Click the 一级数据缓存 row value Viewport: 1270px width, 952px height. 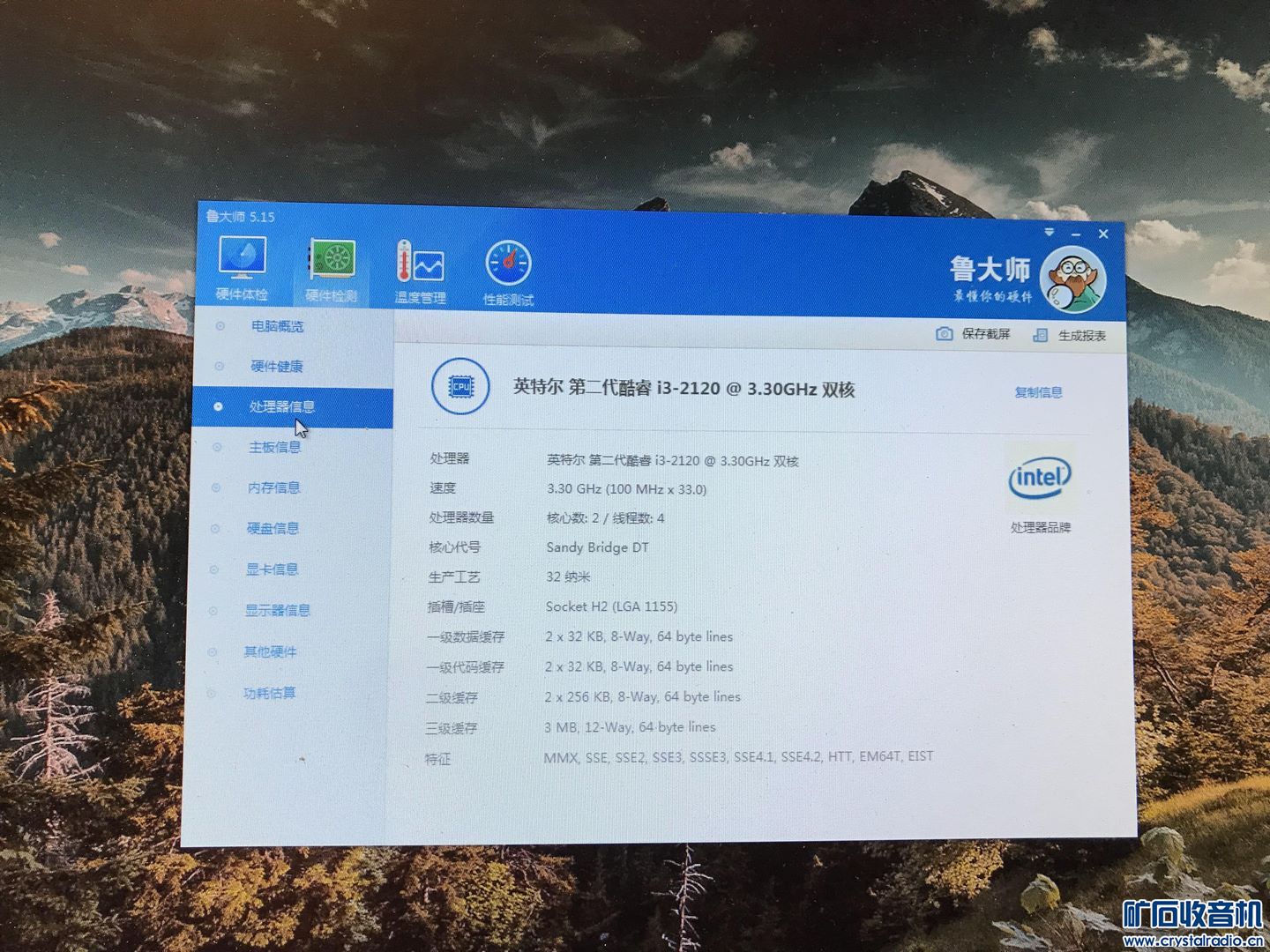pos(639,636)
